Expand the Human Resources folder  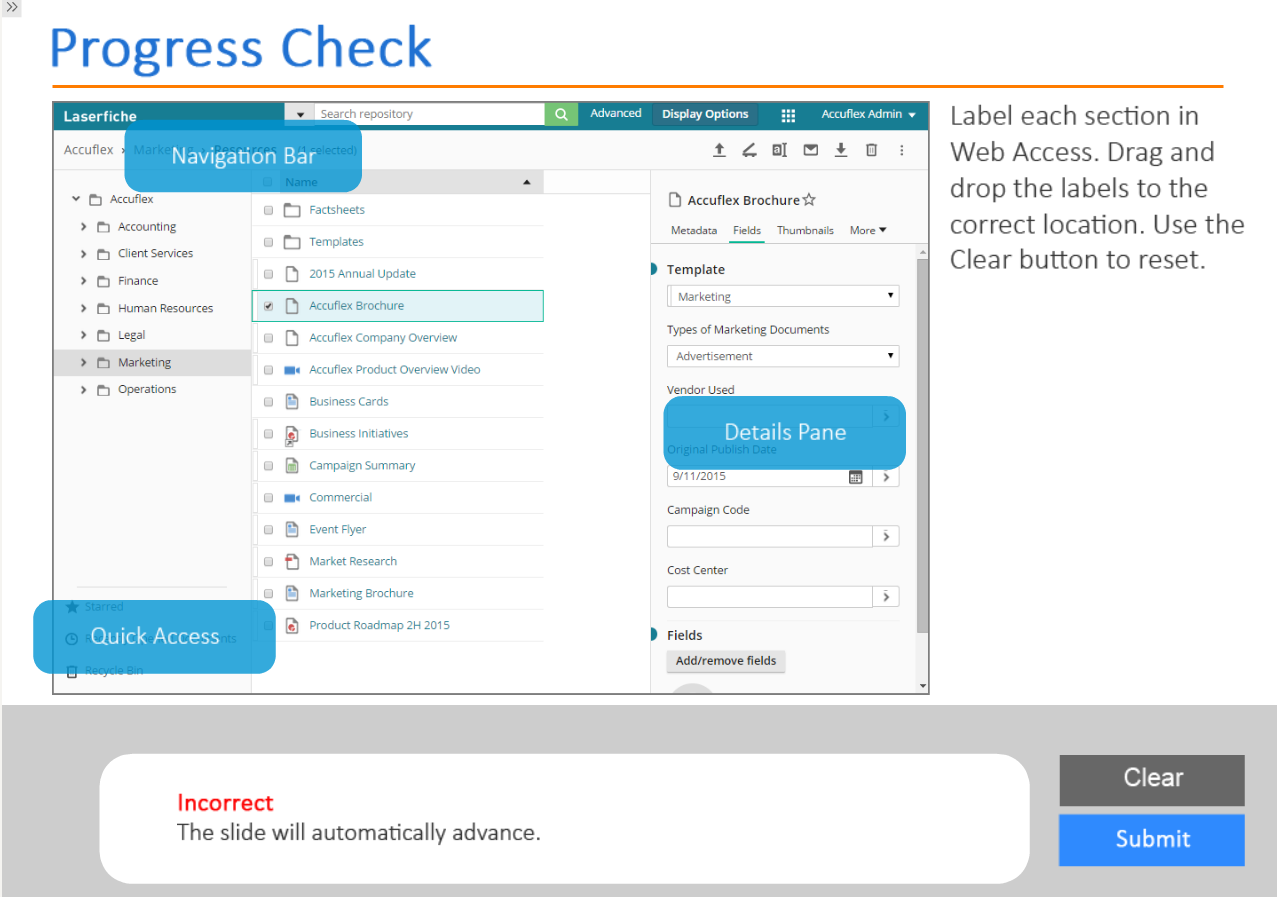coord(84,308)
